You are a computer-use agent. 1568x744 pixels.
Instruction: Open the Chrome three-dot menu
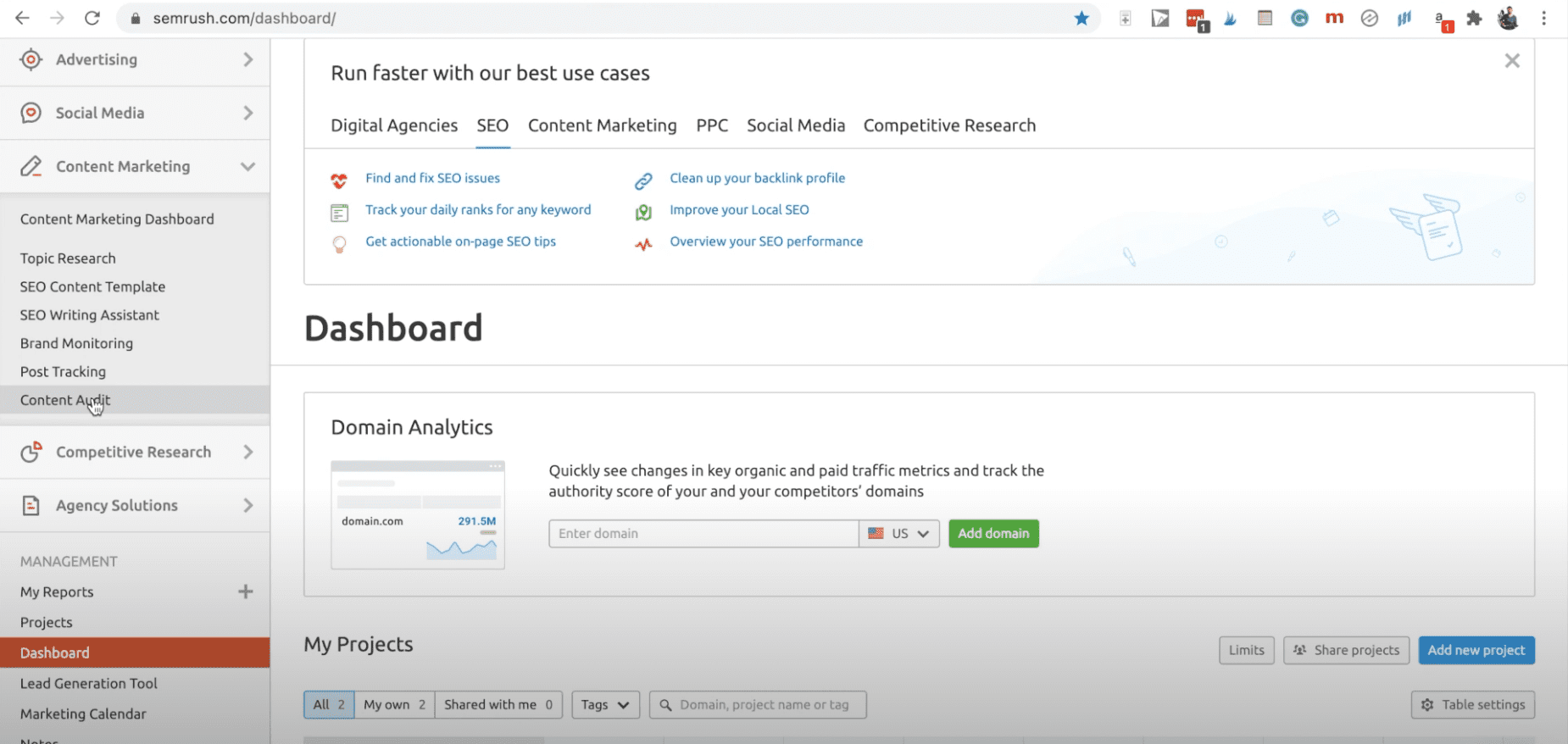click(1544, 18)
